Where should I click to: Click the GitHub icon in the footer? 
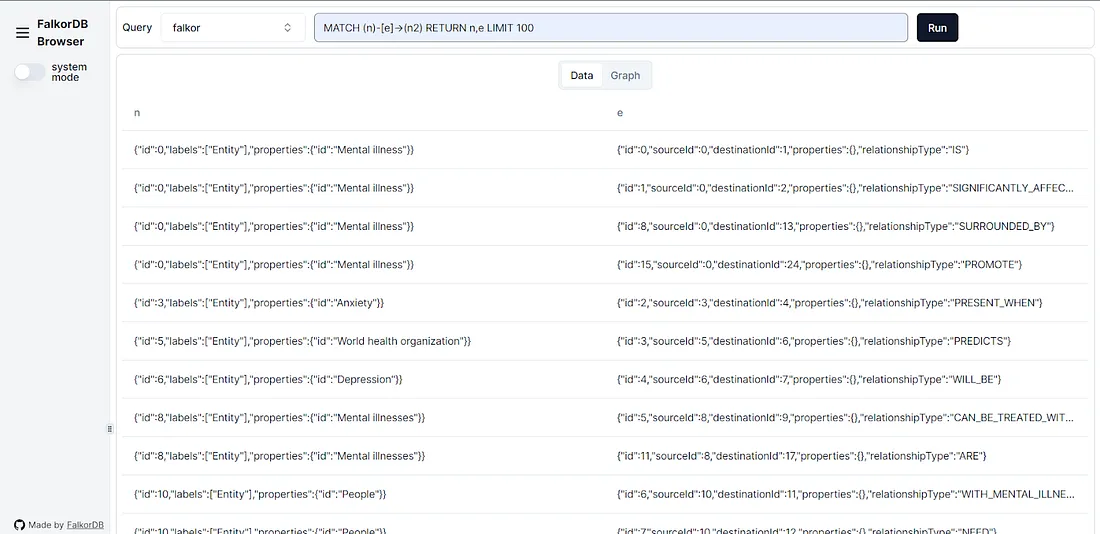click(20, 525)
